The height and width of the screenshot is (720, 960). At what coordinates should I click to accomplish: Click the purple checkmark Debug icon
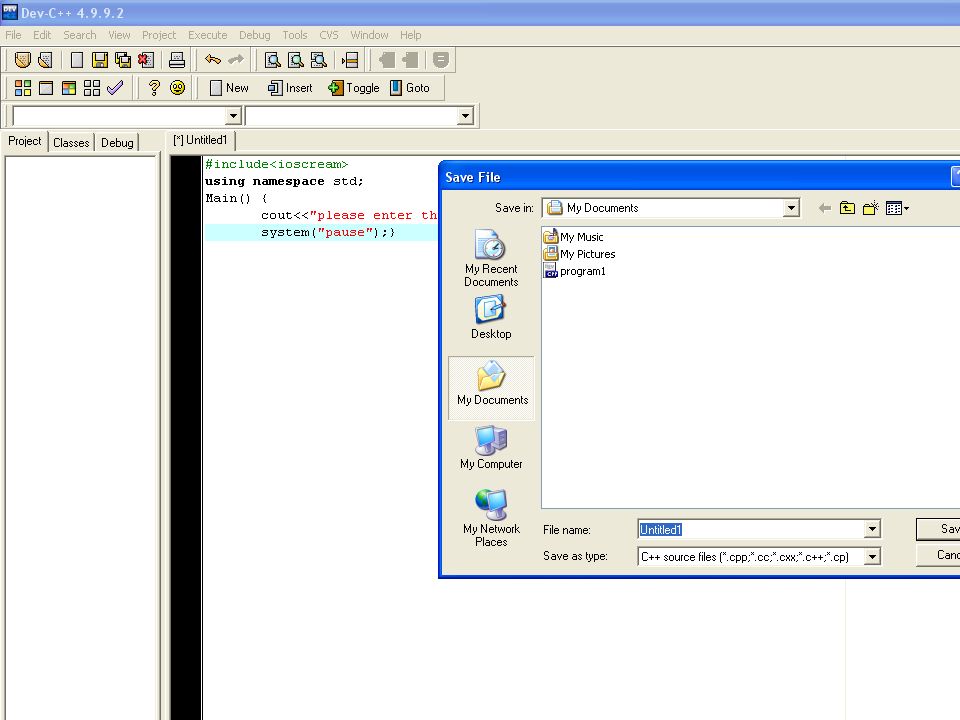[x=115, y=88]
